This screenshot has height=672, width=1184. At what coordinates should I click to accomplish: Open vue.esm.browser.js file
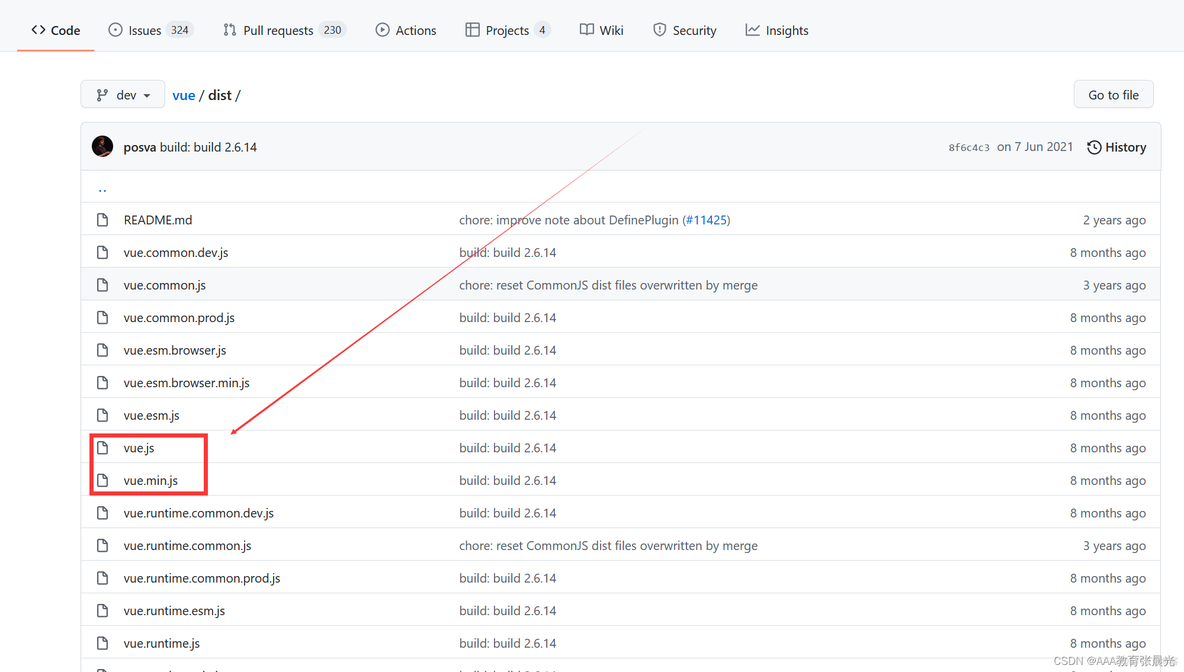pos(175,350)
